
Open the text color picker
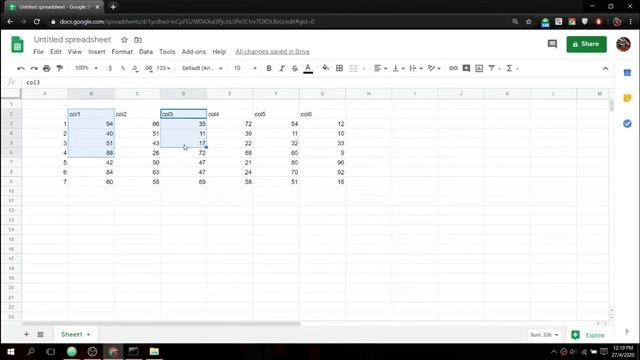click(x=308, y=69)
